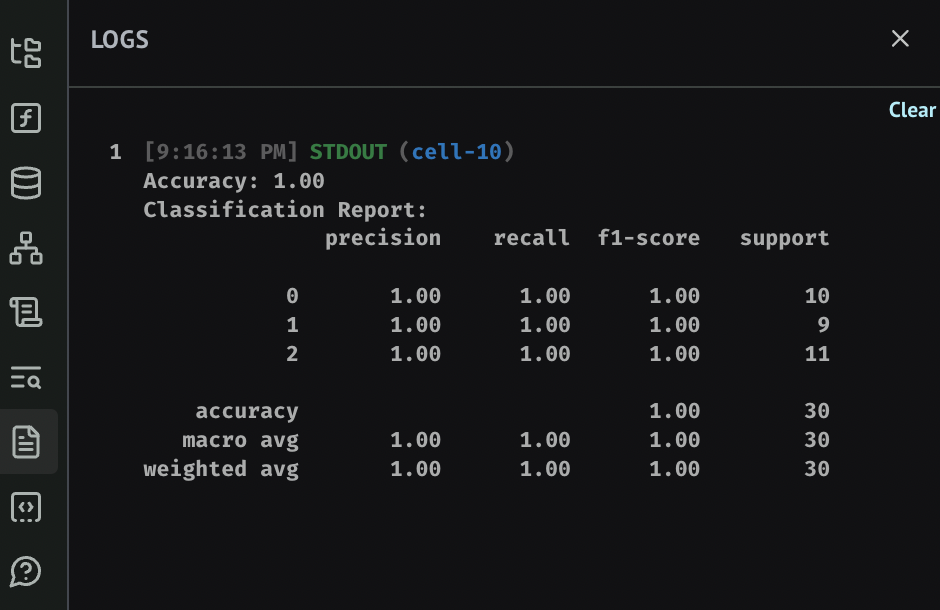Open the dependency graph icon
Viewport: 940px width, 610px height.
[26, 248]
